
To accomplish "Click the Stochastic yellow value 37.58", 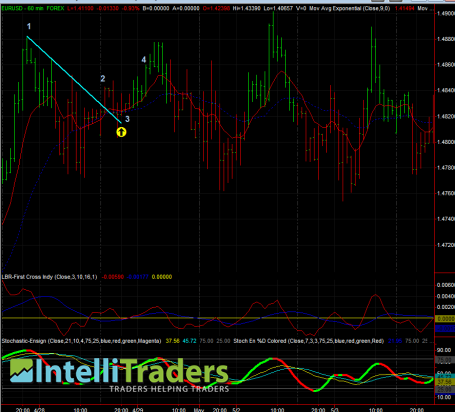I will [173, 341].
